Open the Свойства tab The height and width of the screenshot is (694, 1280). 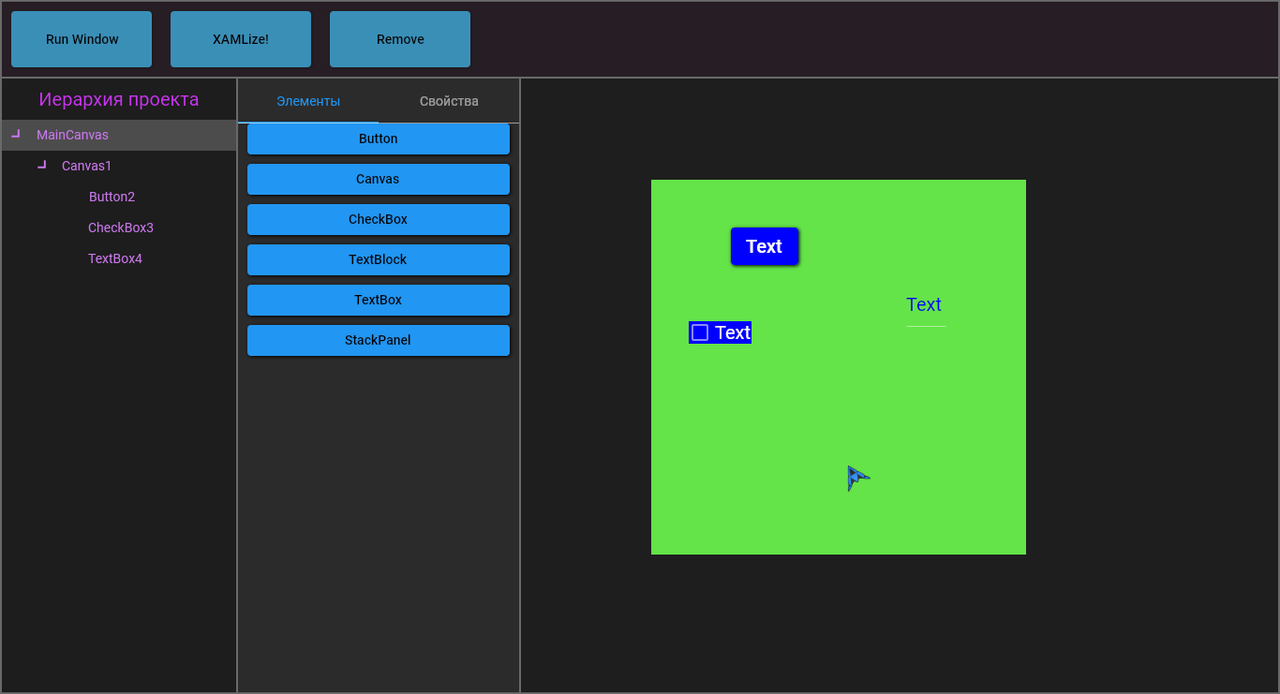tap(449, 101)
